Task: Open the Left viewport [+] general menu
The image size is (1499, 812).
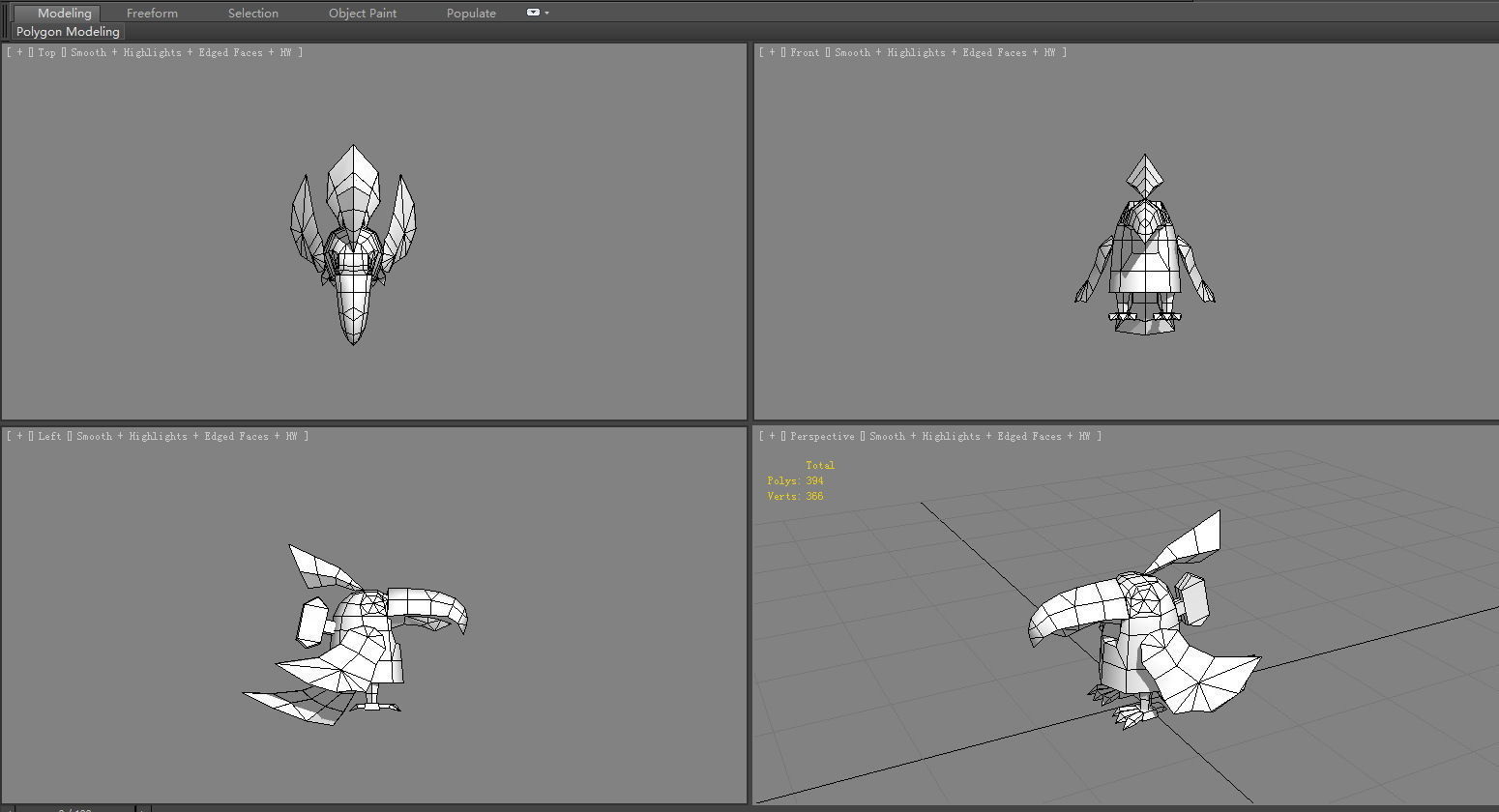Action: point(19,436)
